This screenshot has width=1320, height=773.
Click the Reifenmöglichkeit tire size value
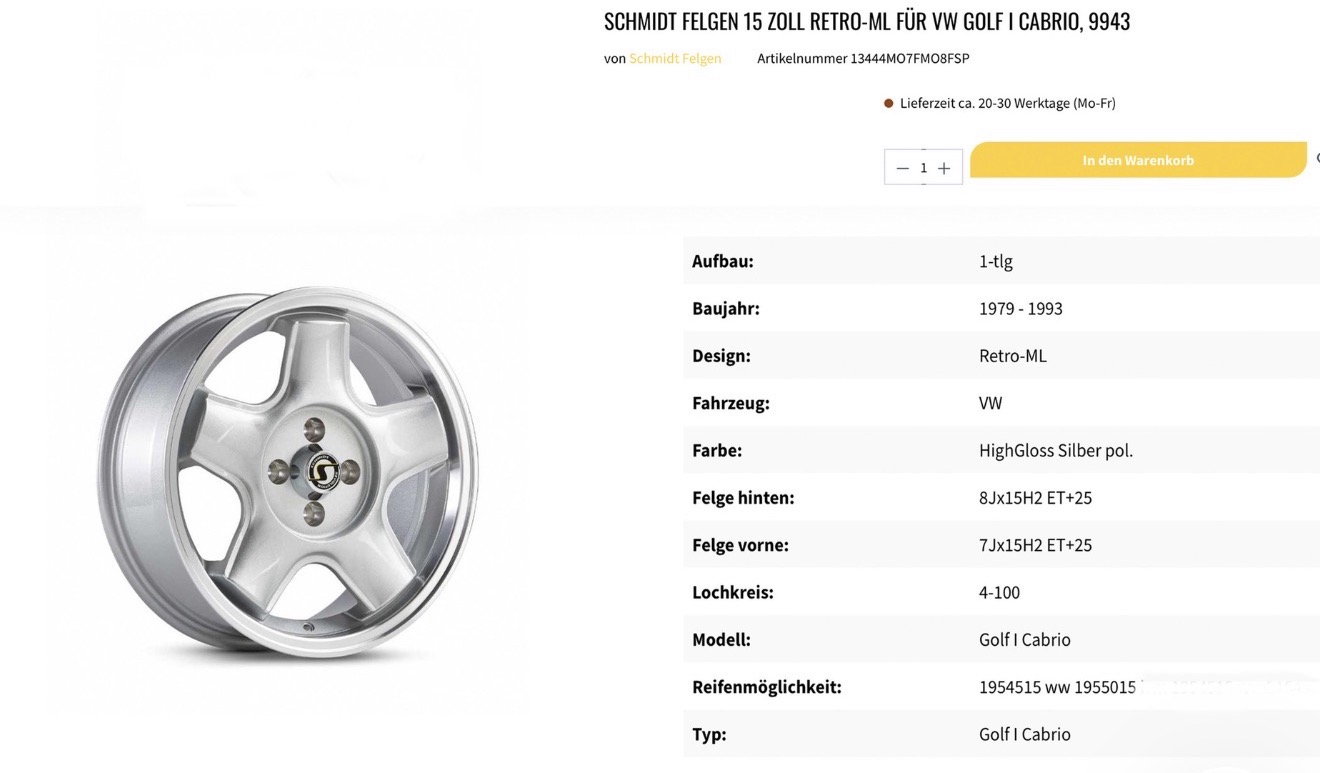pyautogui.click(x=1057, y=688)
